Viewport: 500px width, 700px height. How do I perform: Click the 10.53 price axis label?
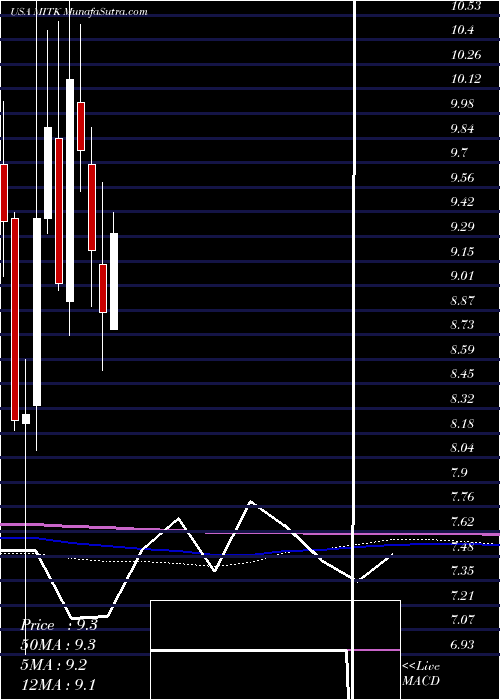pyautogui.click(x=466, y=6)
